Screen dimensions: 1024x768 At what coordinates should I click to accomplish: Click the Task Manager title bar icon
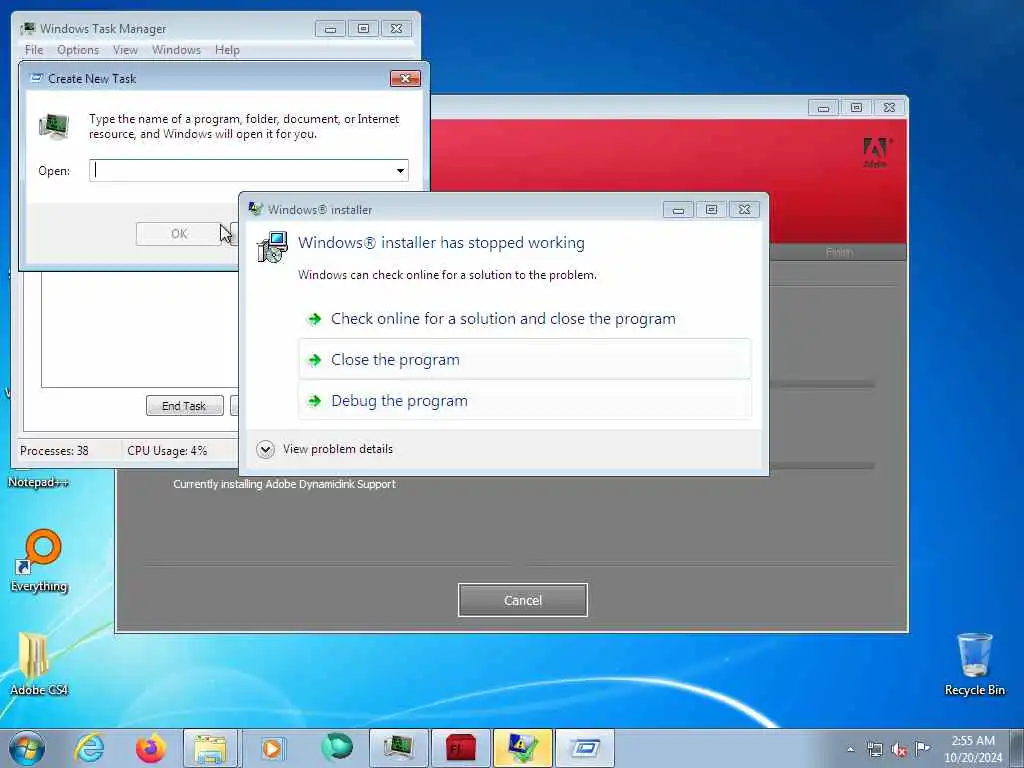coord(28,29)
